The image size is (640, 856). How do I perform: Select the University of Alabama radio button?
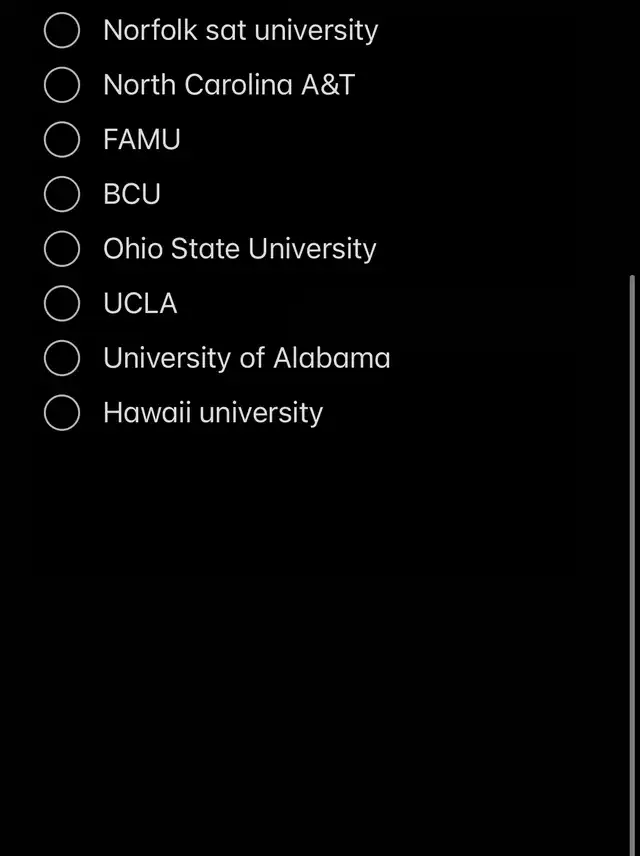[x=62, y=358]
